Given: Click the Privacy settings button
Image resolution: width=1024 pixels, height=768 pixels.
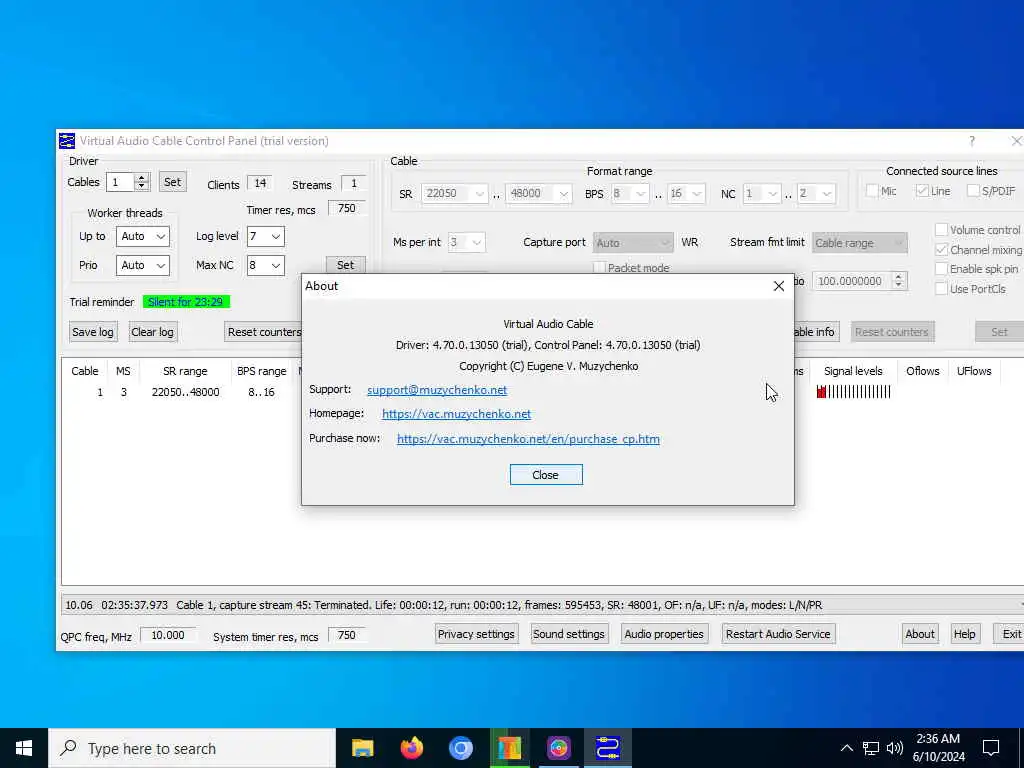Looking at the screenshot, I should pos(476,634).
